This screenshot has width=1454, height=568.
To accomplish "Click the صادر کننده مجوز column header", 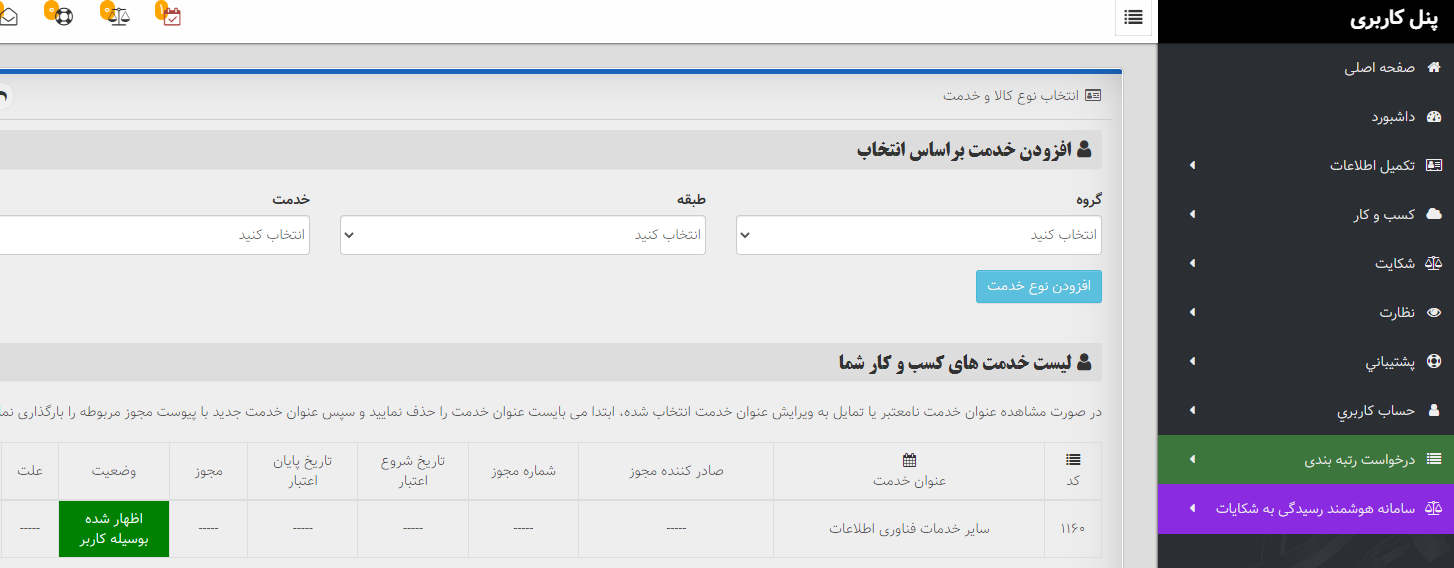I will click(676, 470).
